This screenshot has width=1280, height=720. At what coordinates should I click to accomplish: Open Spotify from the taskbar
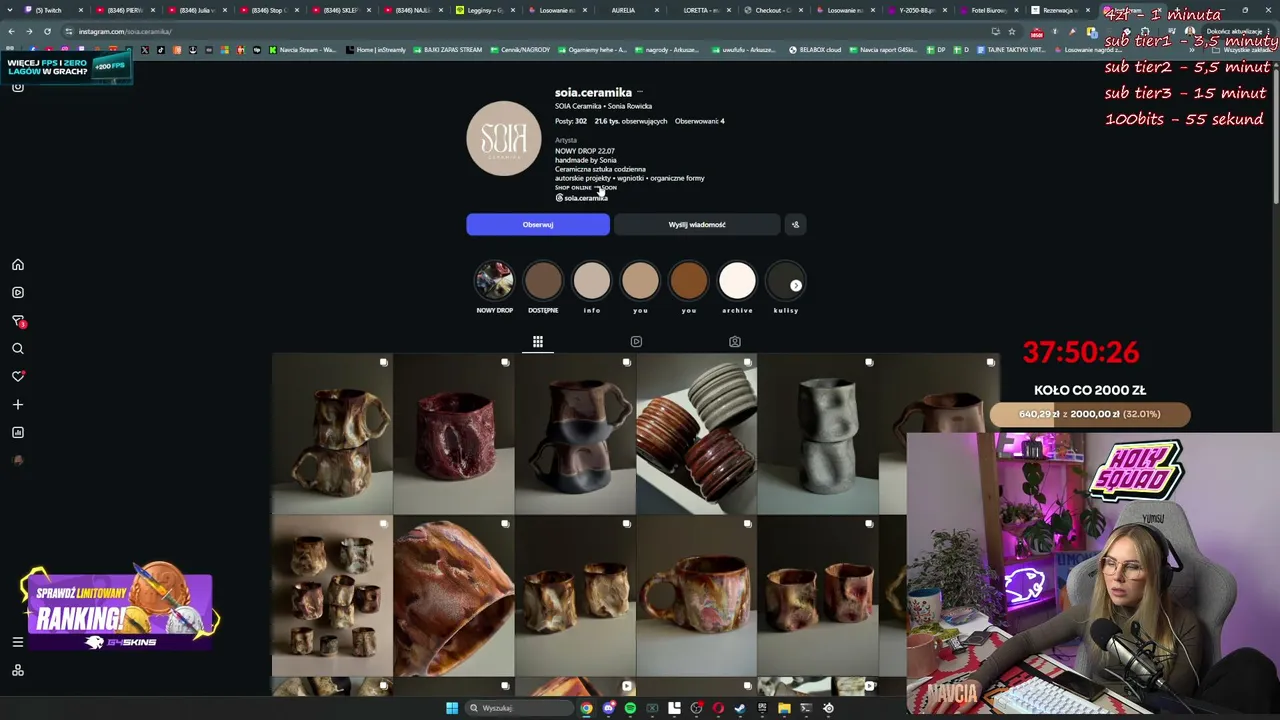click(x=630, y=708)
